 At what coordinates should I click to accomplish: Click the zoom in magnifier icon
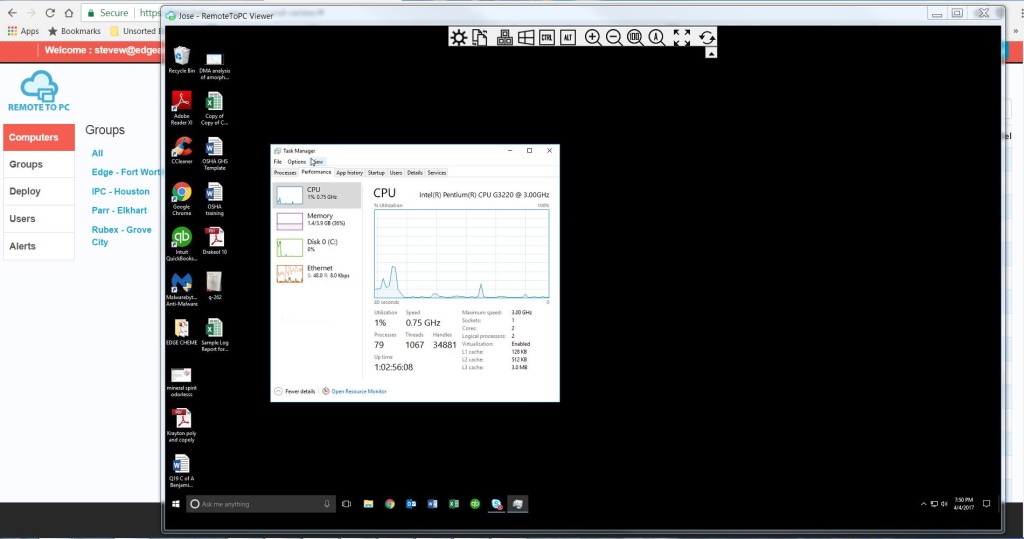pyautogui.click(x=593, y=38)
